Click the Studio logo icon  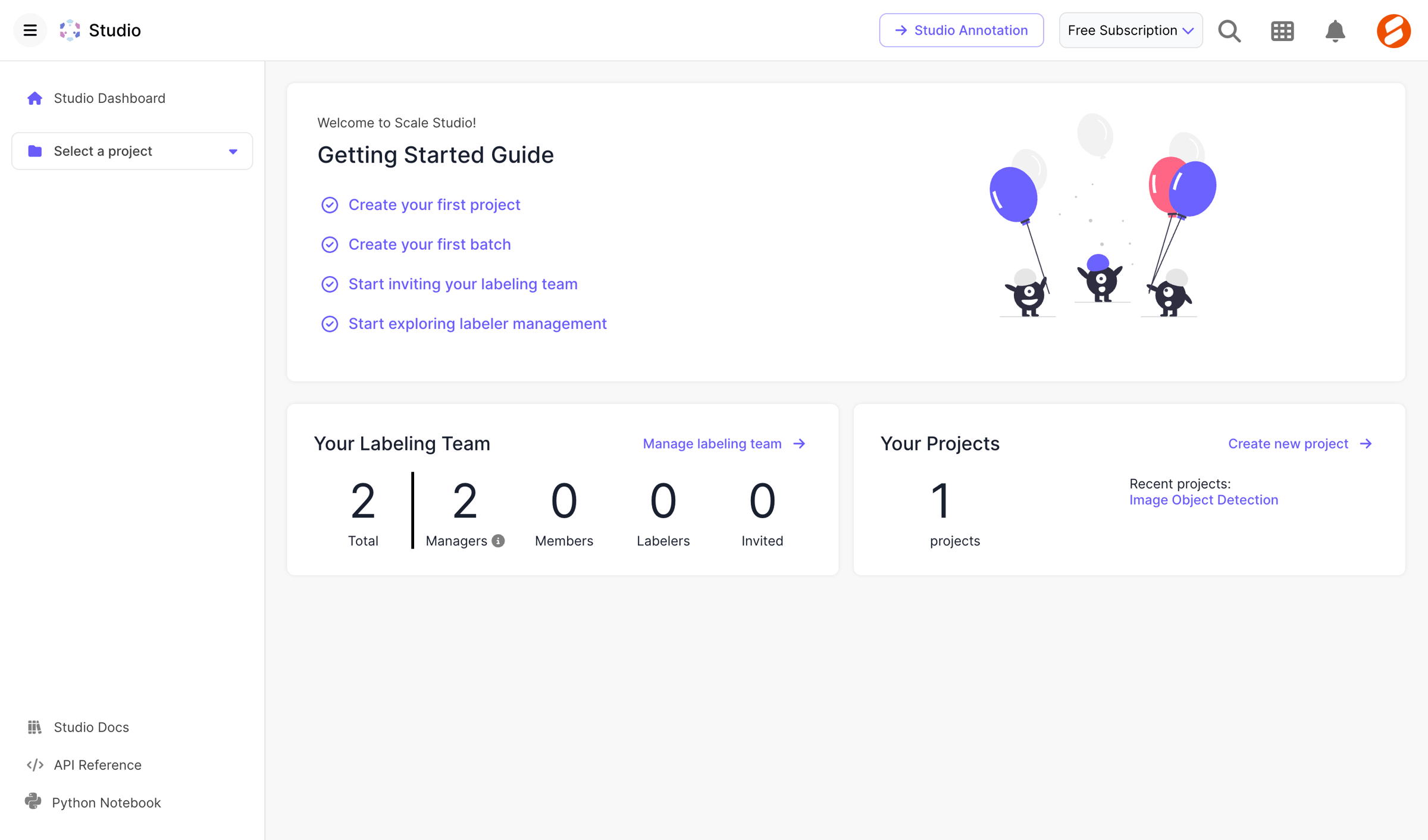point(70,30)
